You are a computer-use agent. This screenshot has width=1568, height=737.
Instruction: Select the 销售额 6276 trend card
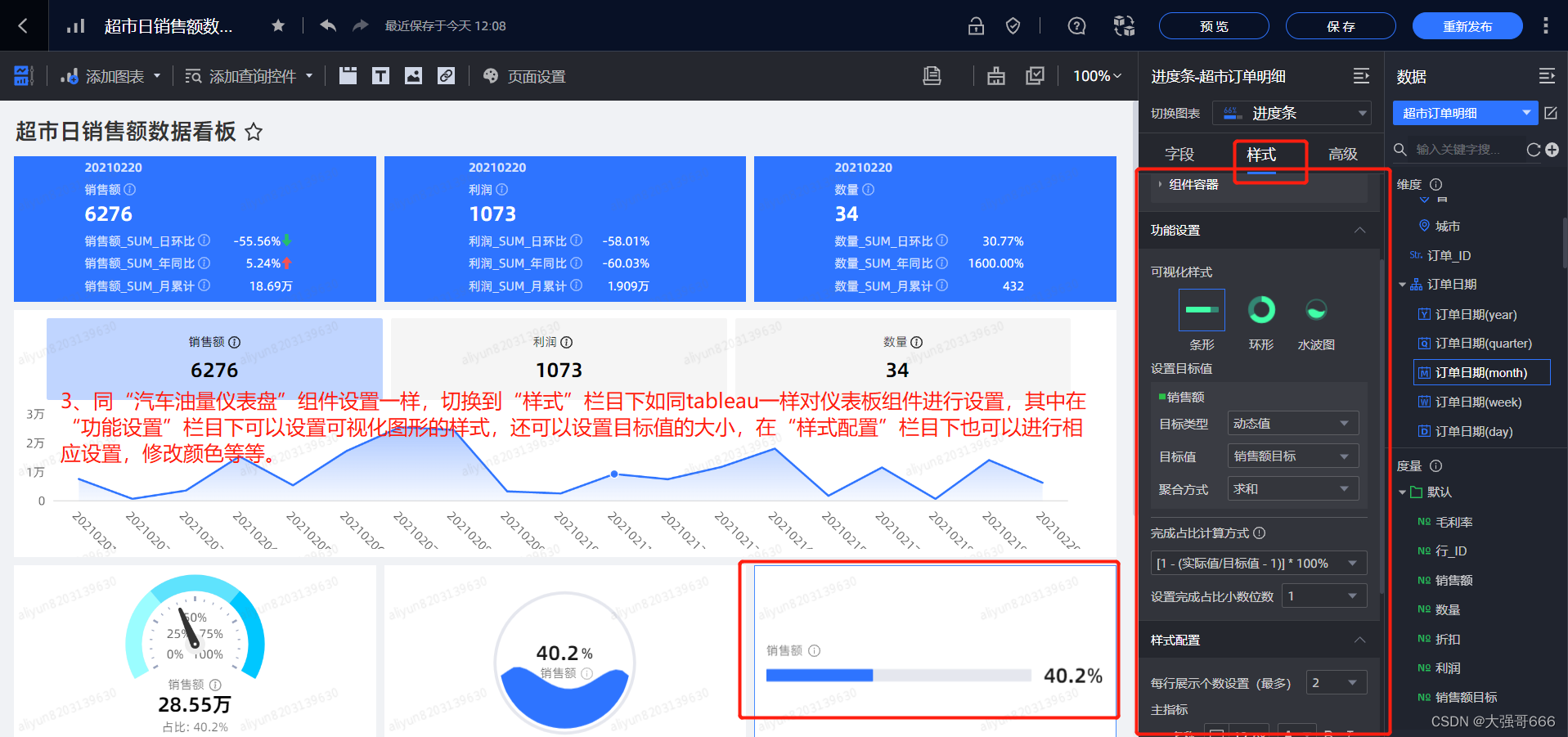pyautogui.click(x=214, y=358)
